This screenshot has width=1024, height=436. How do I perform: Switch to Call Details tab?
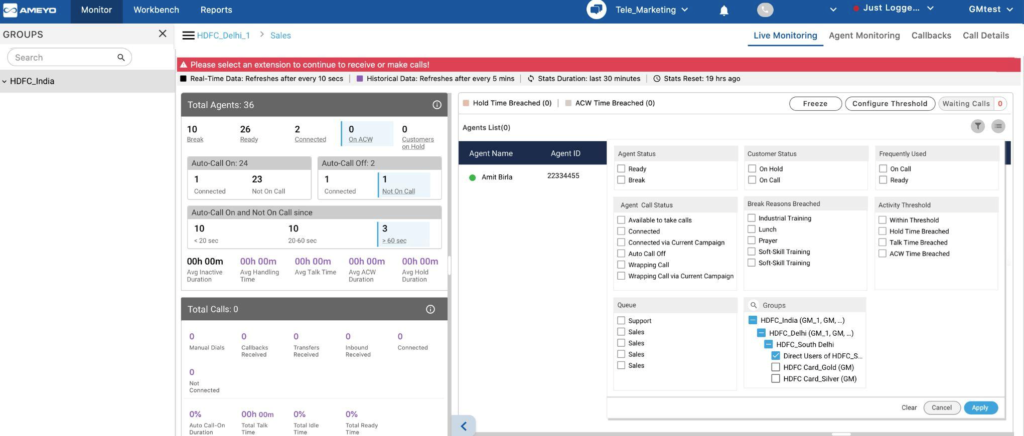click(x=986, y=36)
